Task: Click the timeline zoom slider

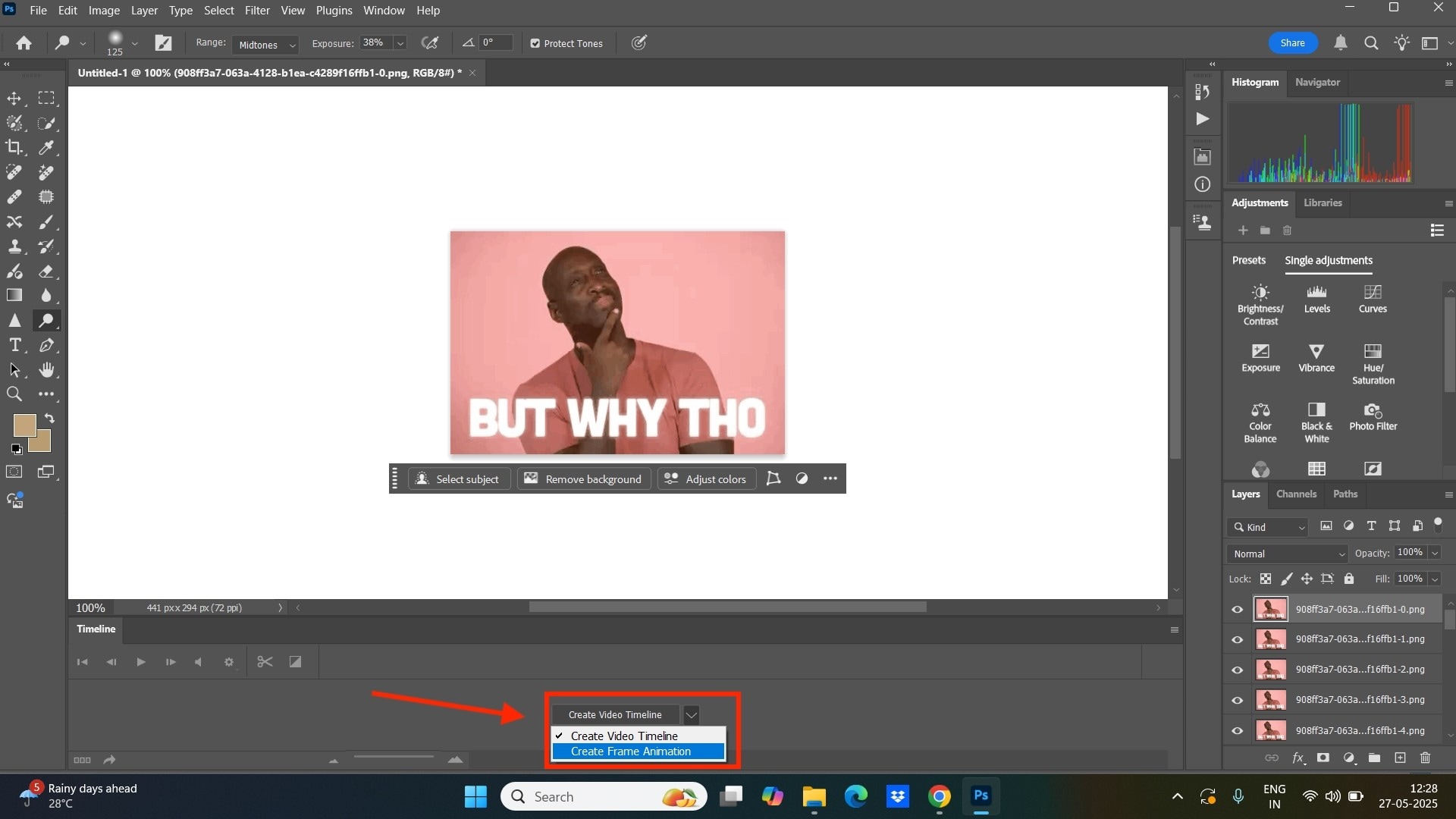Action: [394, 757]
